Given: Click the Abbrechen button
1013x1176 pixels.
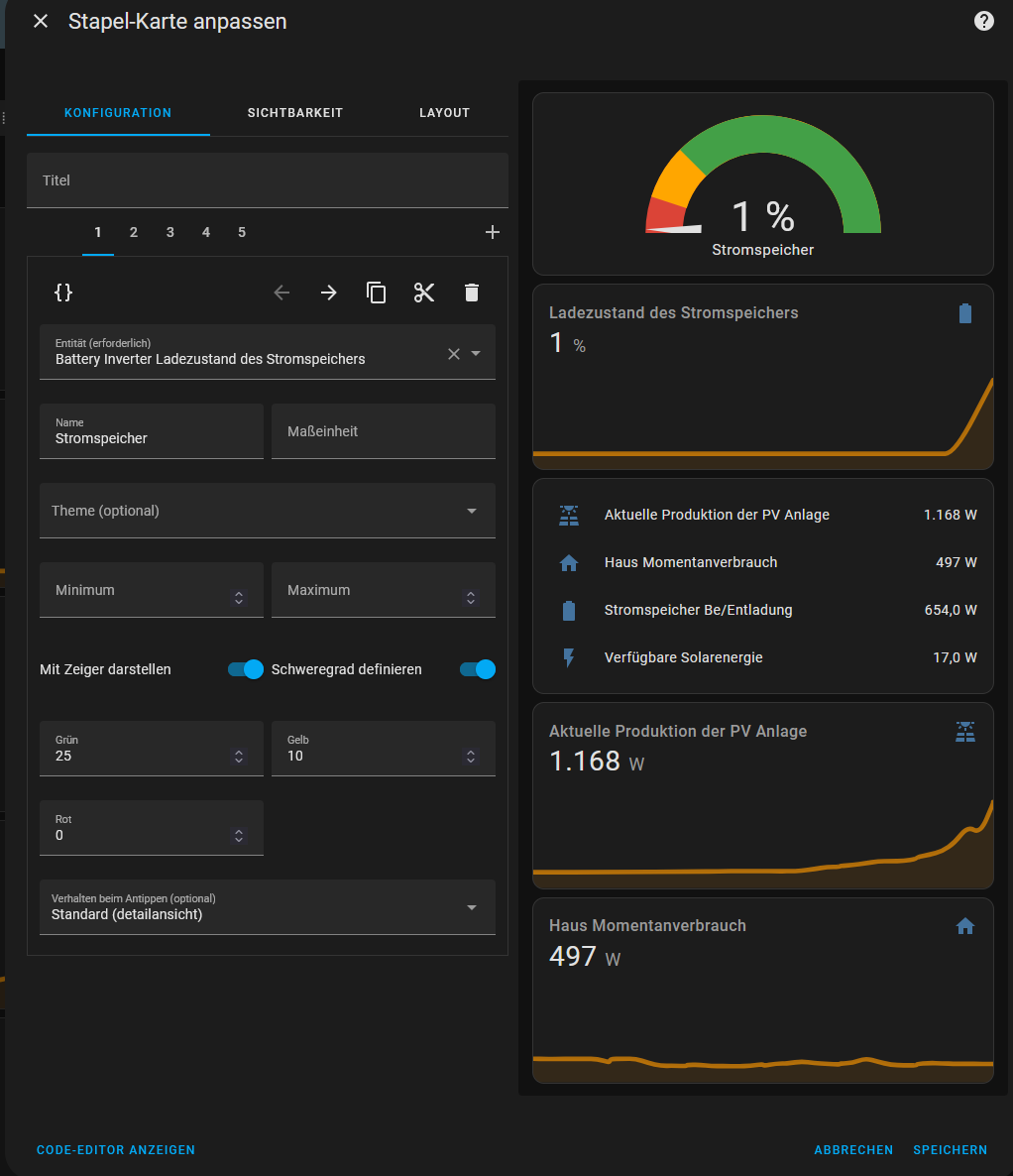Looking at the screenshot, I should tap(853, 1150).
